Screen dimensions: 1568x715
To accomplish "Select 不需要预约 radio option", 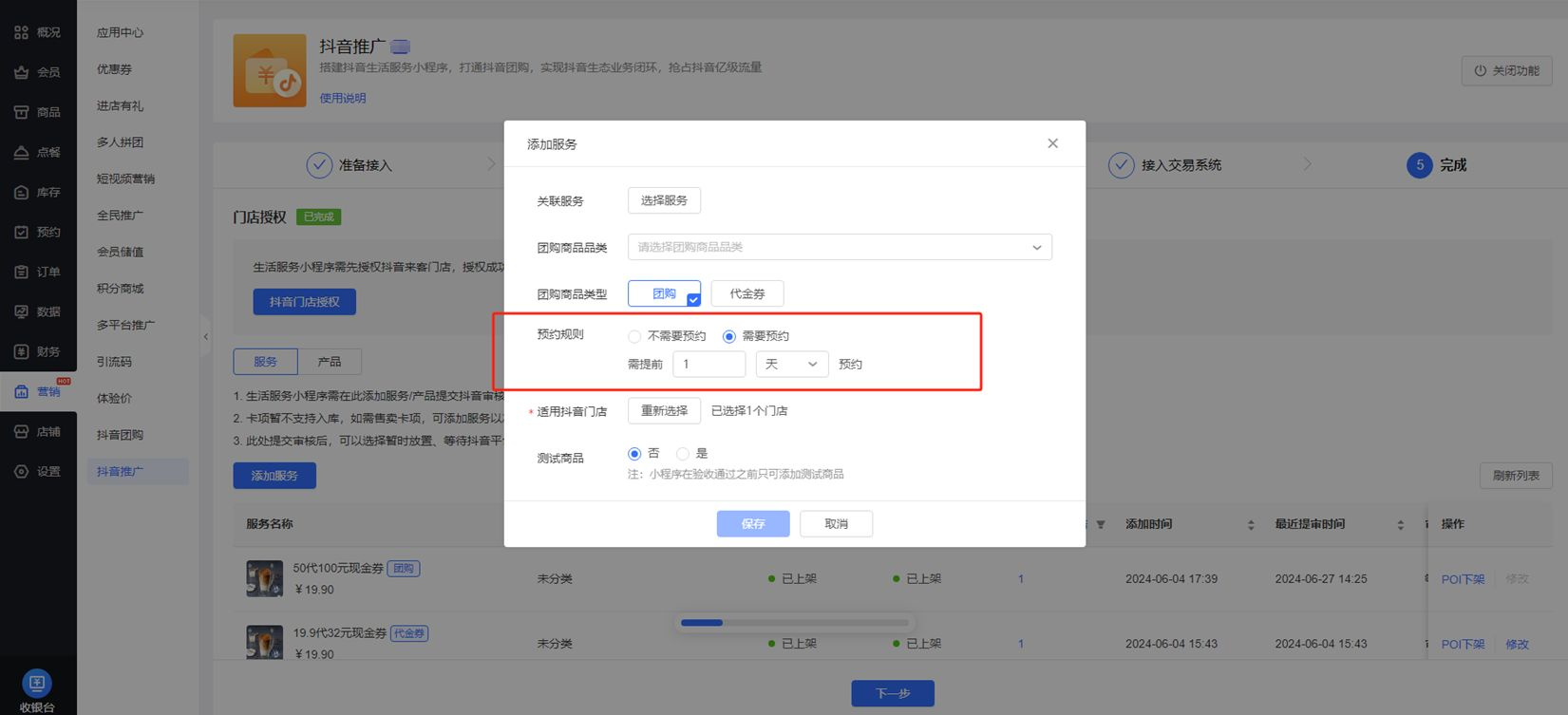I will click(634, 336).
